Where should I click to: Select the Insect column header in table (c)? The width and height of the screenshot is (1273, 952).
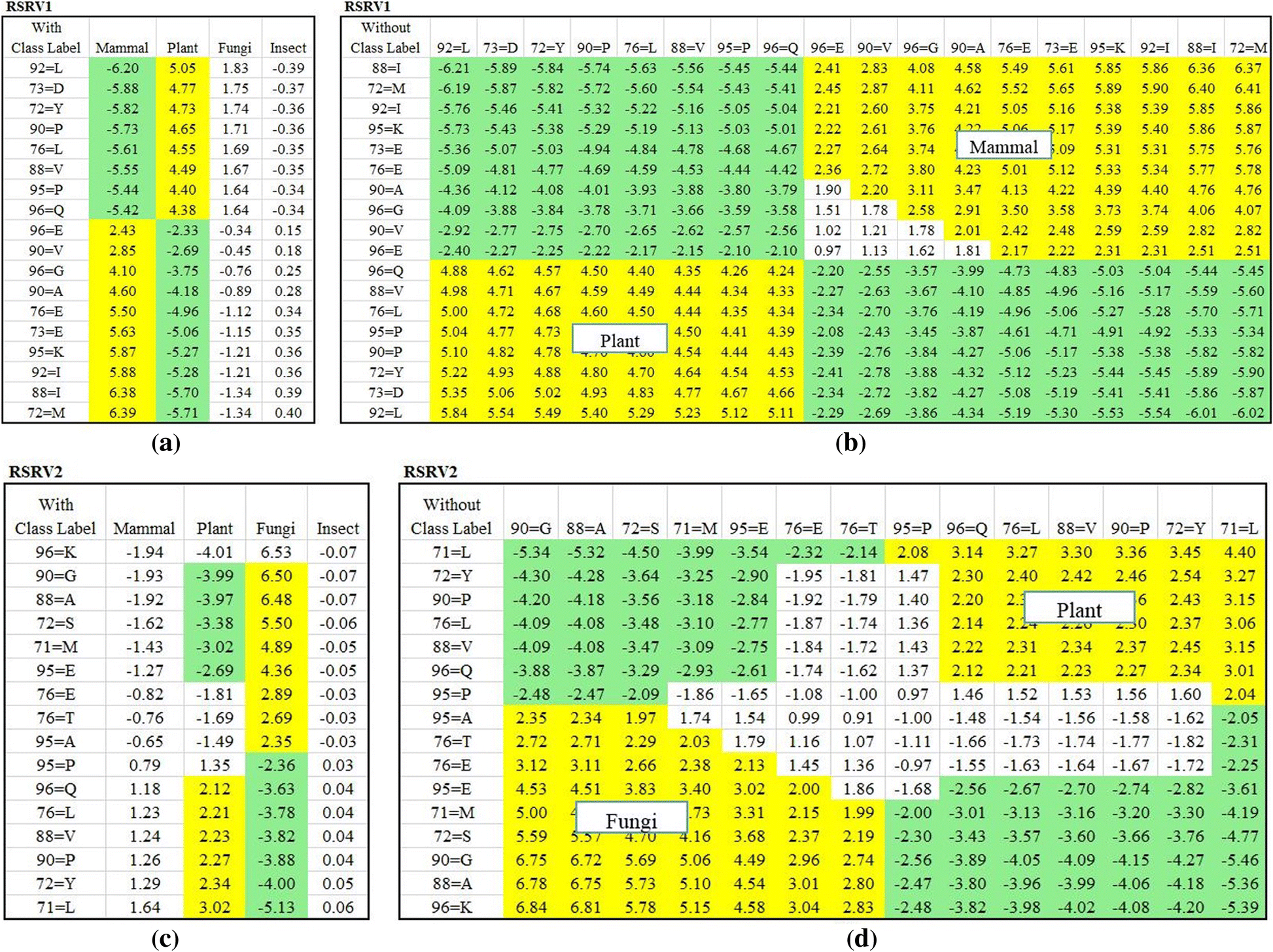coord(338,528)
